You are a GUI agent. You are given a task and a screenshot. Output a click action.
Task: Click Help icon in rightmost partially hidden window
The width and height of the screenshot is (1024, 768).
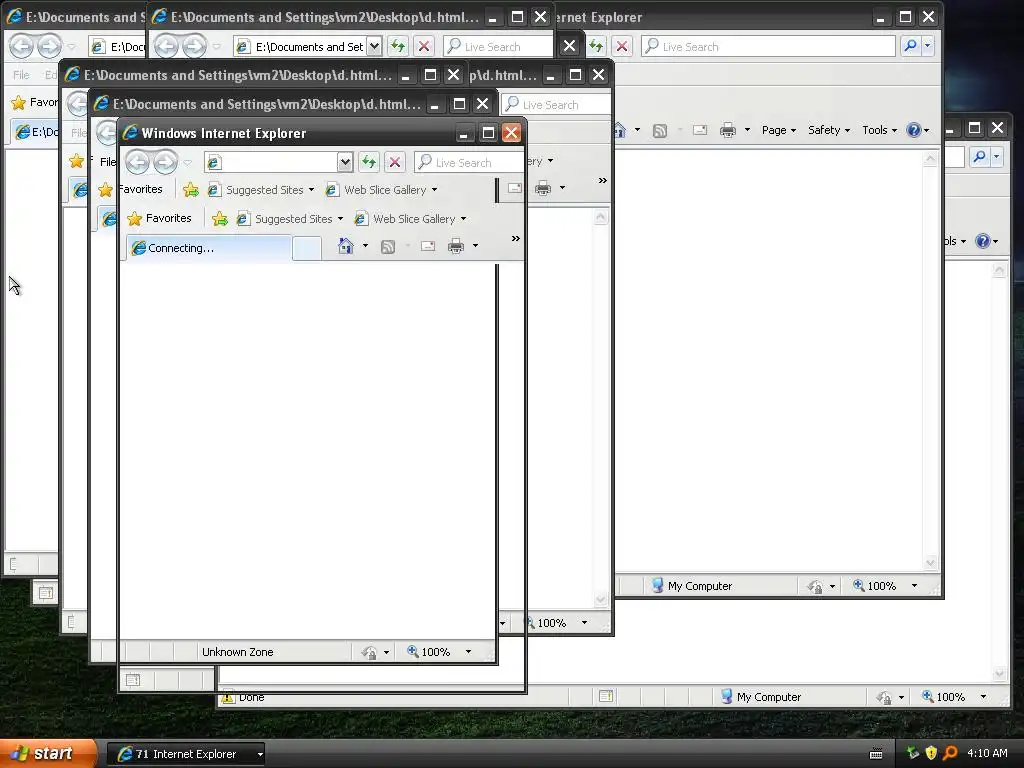point(982,241)
